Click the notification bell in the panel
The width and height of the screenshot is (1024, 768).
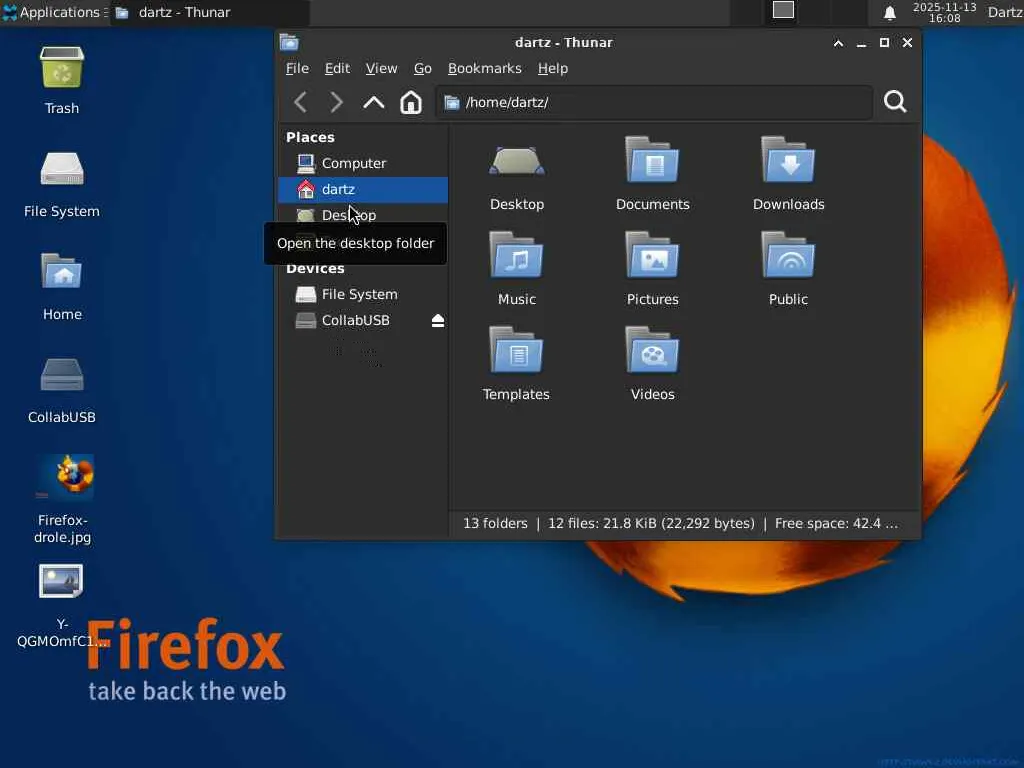tap(889, 12)
